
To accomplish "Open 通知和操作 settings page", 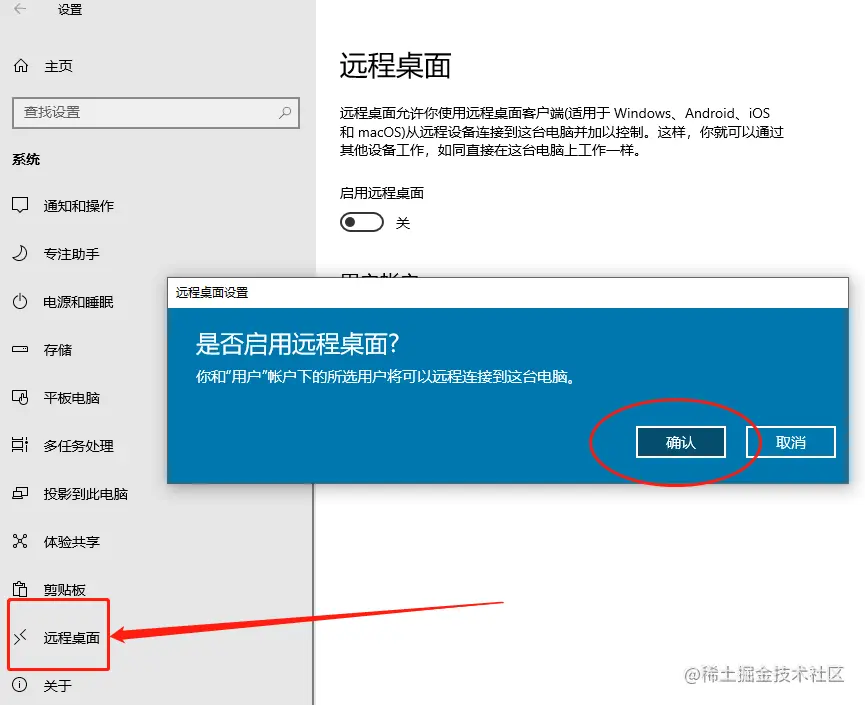I will (79, 206).
